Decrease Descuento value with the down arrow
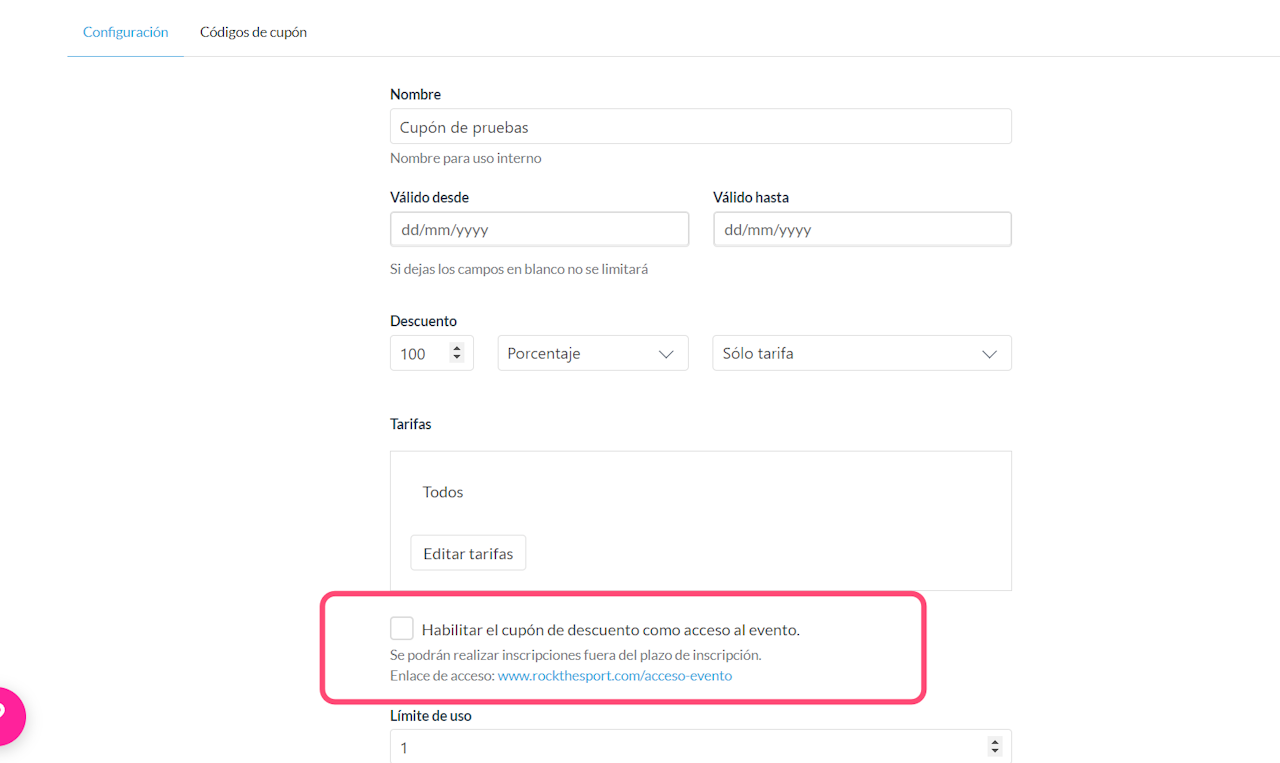The width and height of the screenshot is (1280, 763). click(x=457, y=358)
